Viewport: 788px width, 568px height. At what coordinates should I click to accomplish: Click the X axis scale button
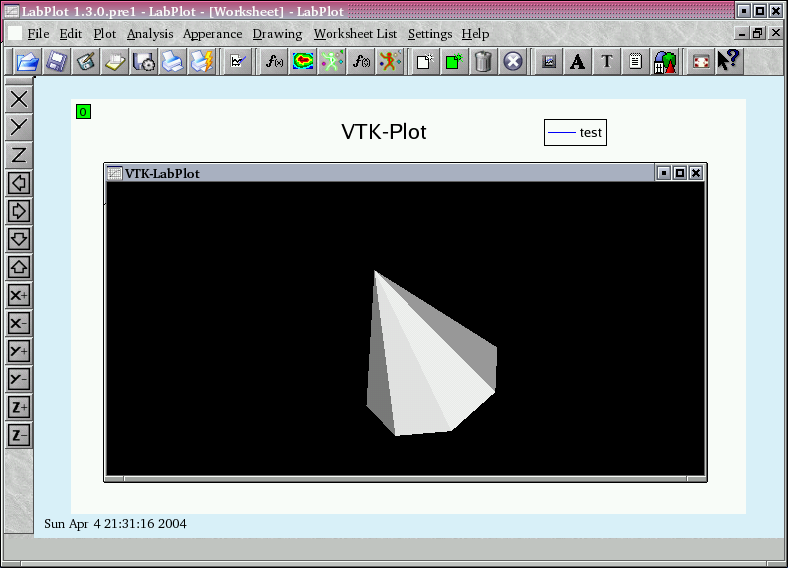(x=19, y=99)
